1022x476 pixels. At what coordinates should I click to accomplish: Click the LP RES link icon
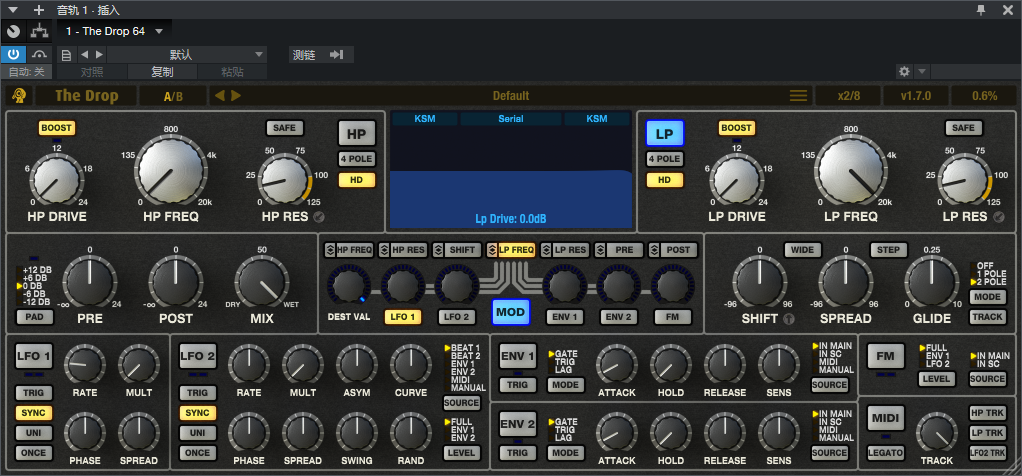tap(999, 217)
